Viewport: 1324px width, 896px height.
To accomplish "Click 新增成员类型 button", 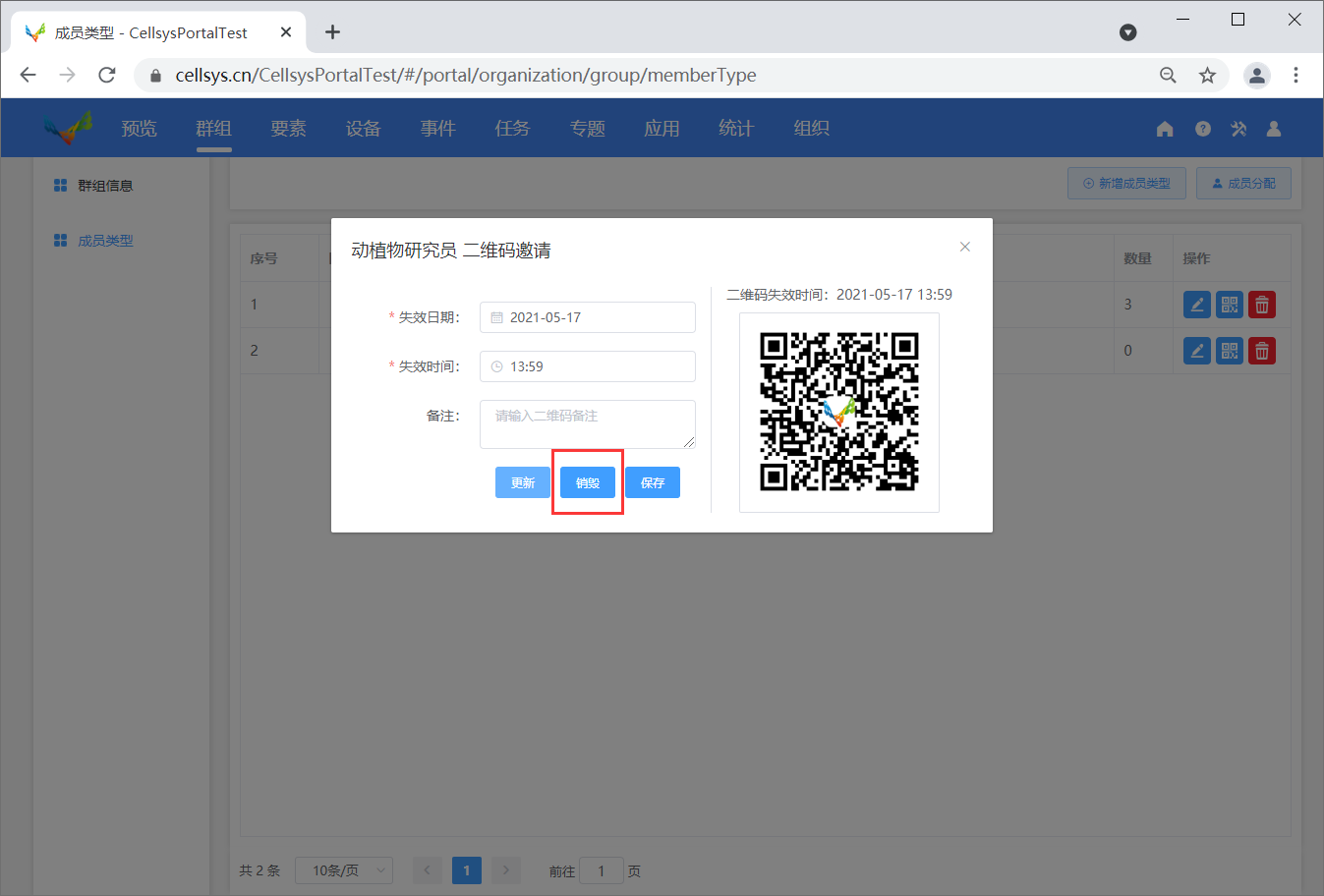I will click(x=1126, y=184).
